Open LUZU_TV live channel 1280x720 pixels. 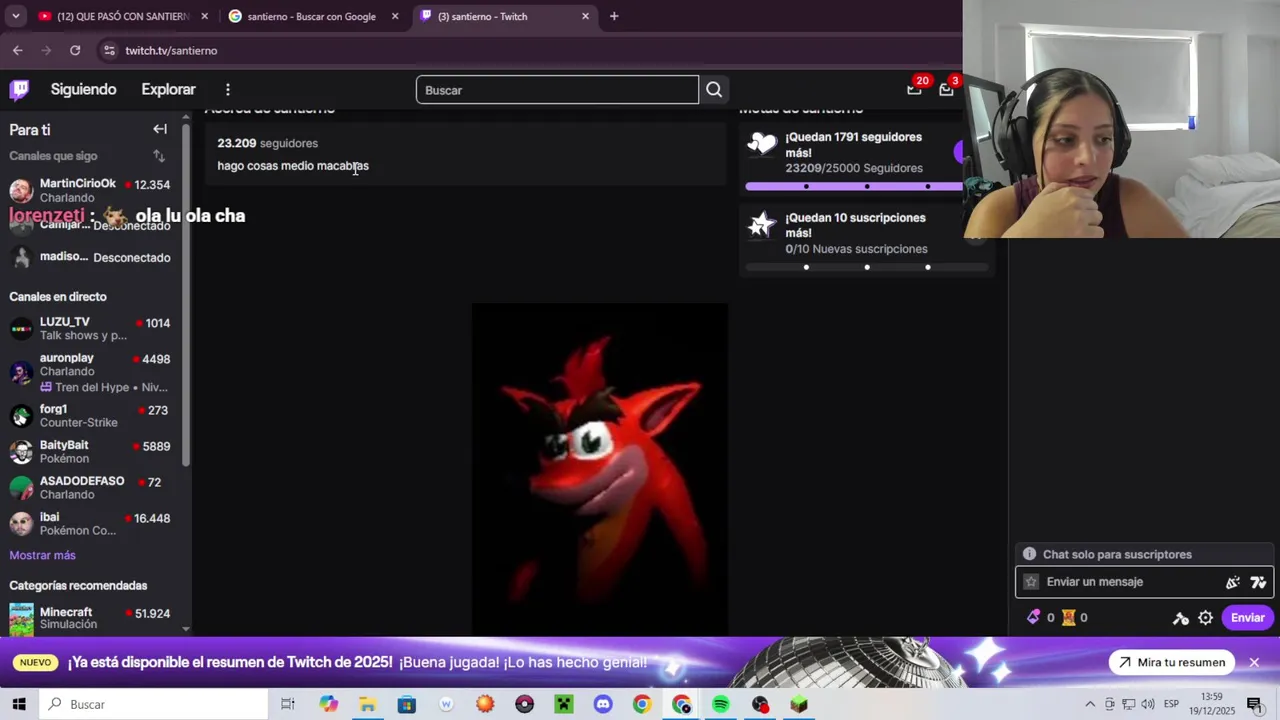click(90, 329)
